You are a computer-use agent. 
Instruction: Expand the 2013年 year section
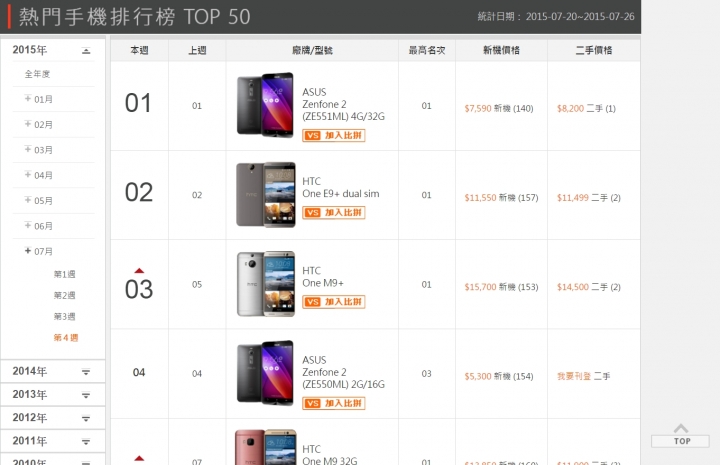tap(86, 395)
